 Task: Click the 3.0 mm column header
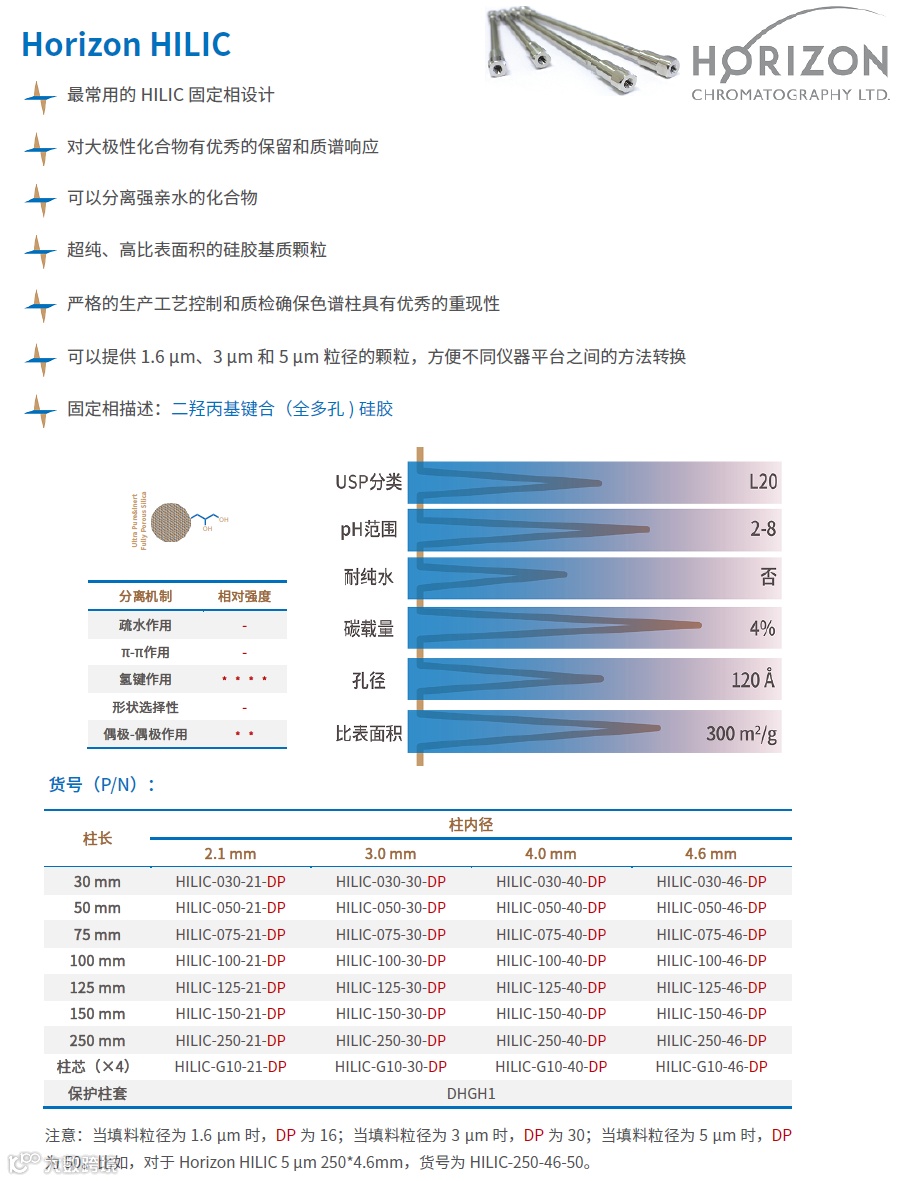click(390, 854)
